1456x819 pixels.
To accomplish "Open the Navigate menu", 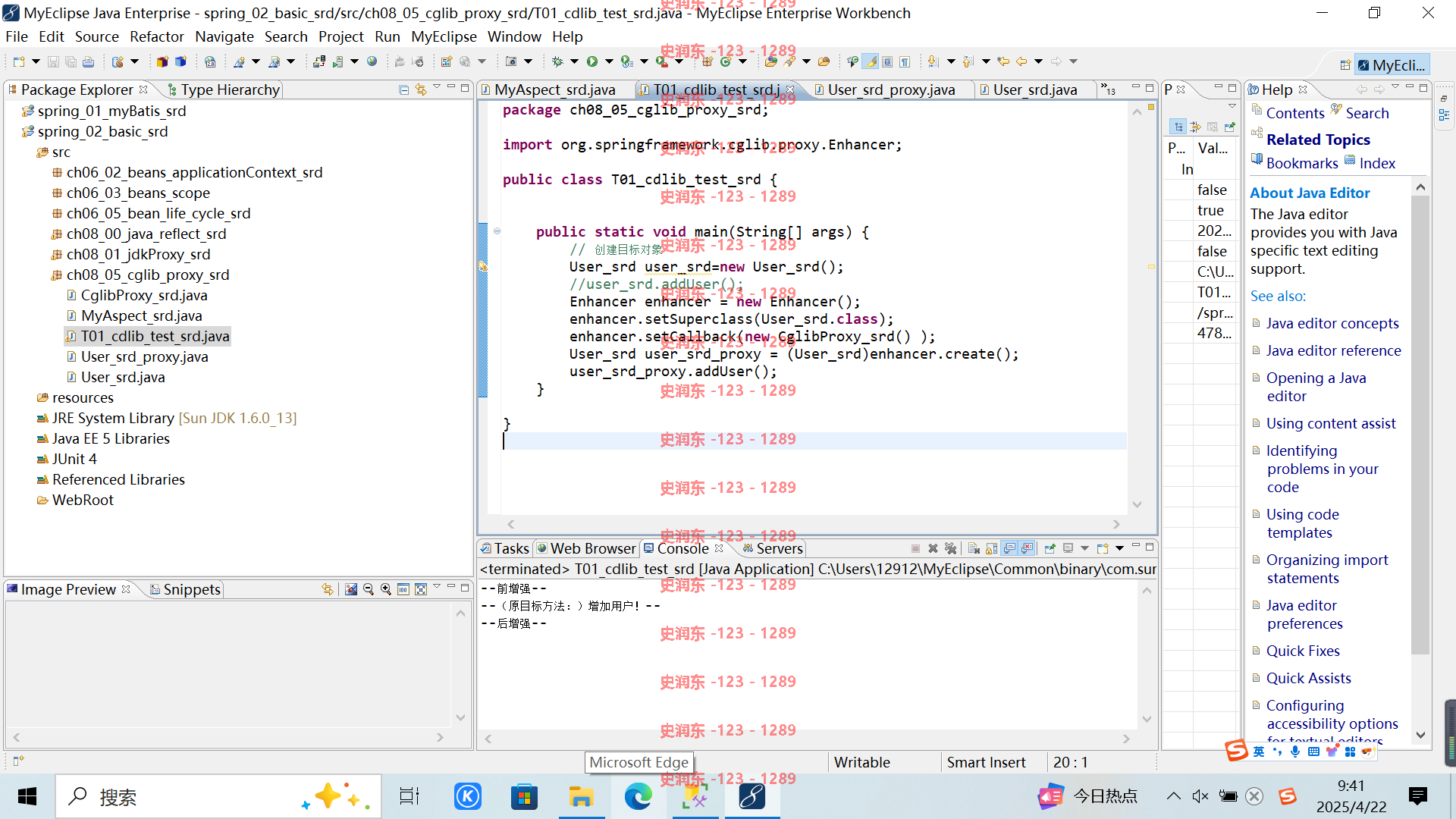I will pyautogui.click(x=224, y=36).
